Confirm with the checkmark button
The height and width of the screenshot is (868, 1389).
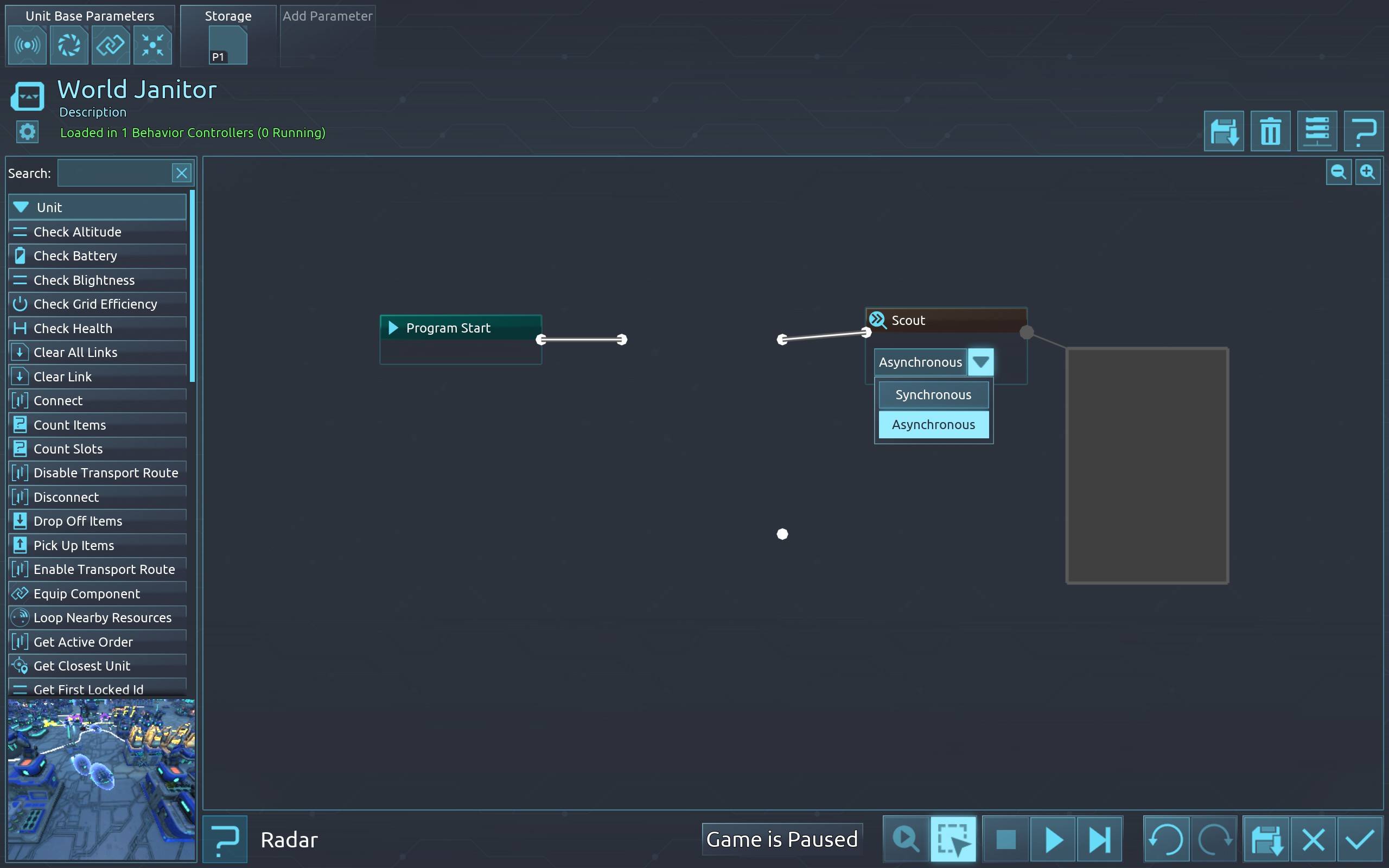pos(1360,840)
